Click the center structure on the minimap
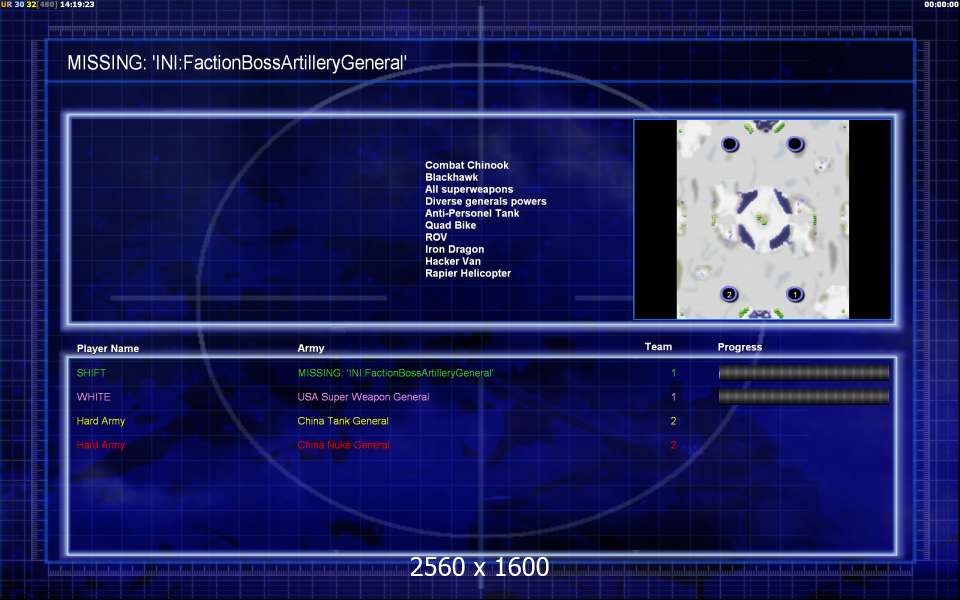960x600 pixels. pos(762,218)
